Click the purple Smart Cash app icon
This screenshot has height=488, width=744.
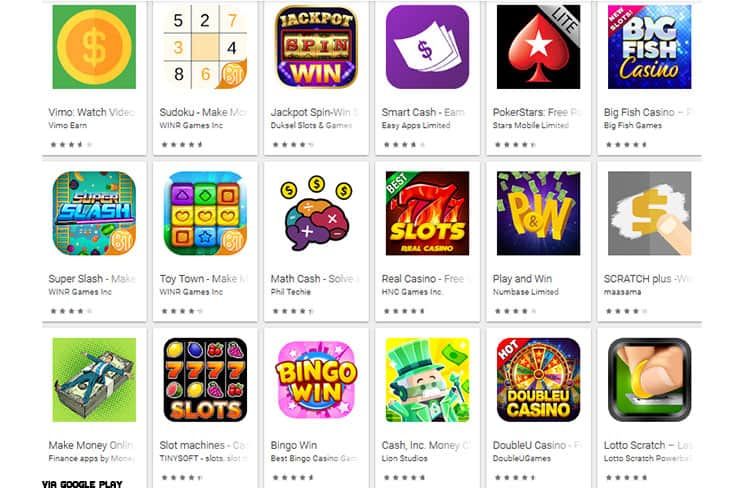(427, 47)
